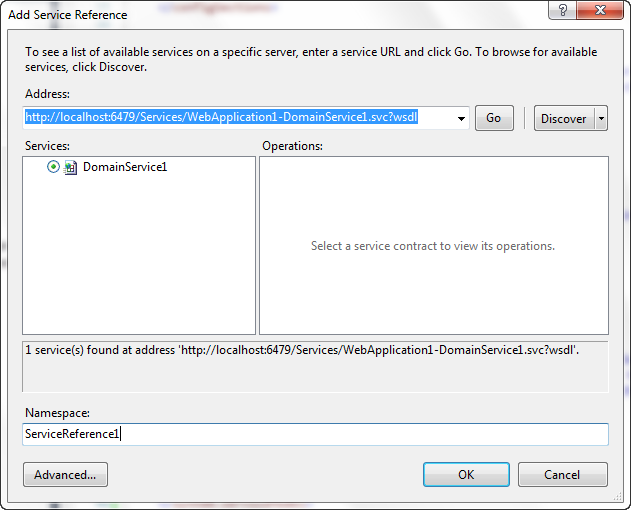
Task: Select the DomainService1 tree item label
Action: point(125,167)
